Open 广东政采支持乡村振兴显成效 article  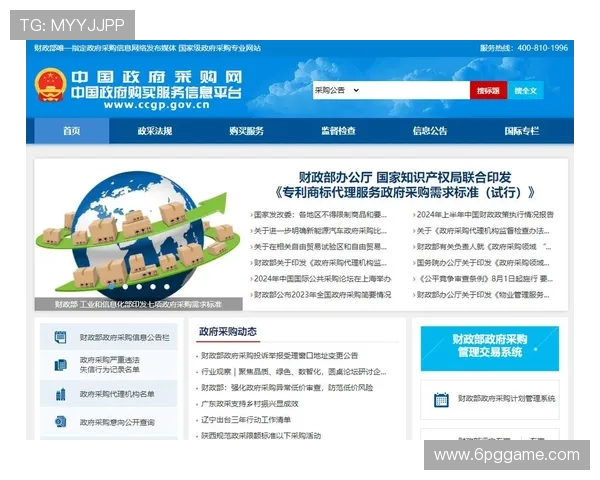[250, 404]
